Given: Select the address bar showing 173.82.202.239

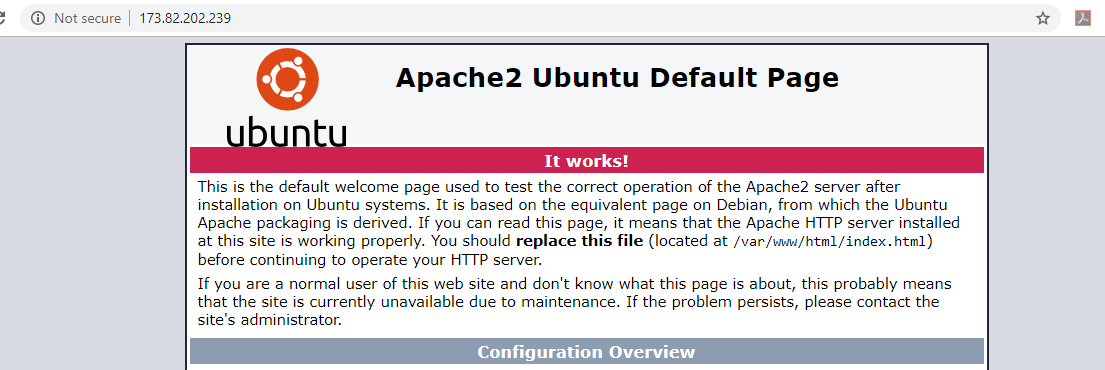Looking at the screenshot, I should tap(540, 18).
